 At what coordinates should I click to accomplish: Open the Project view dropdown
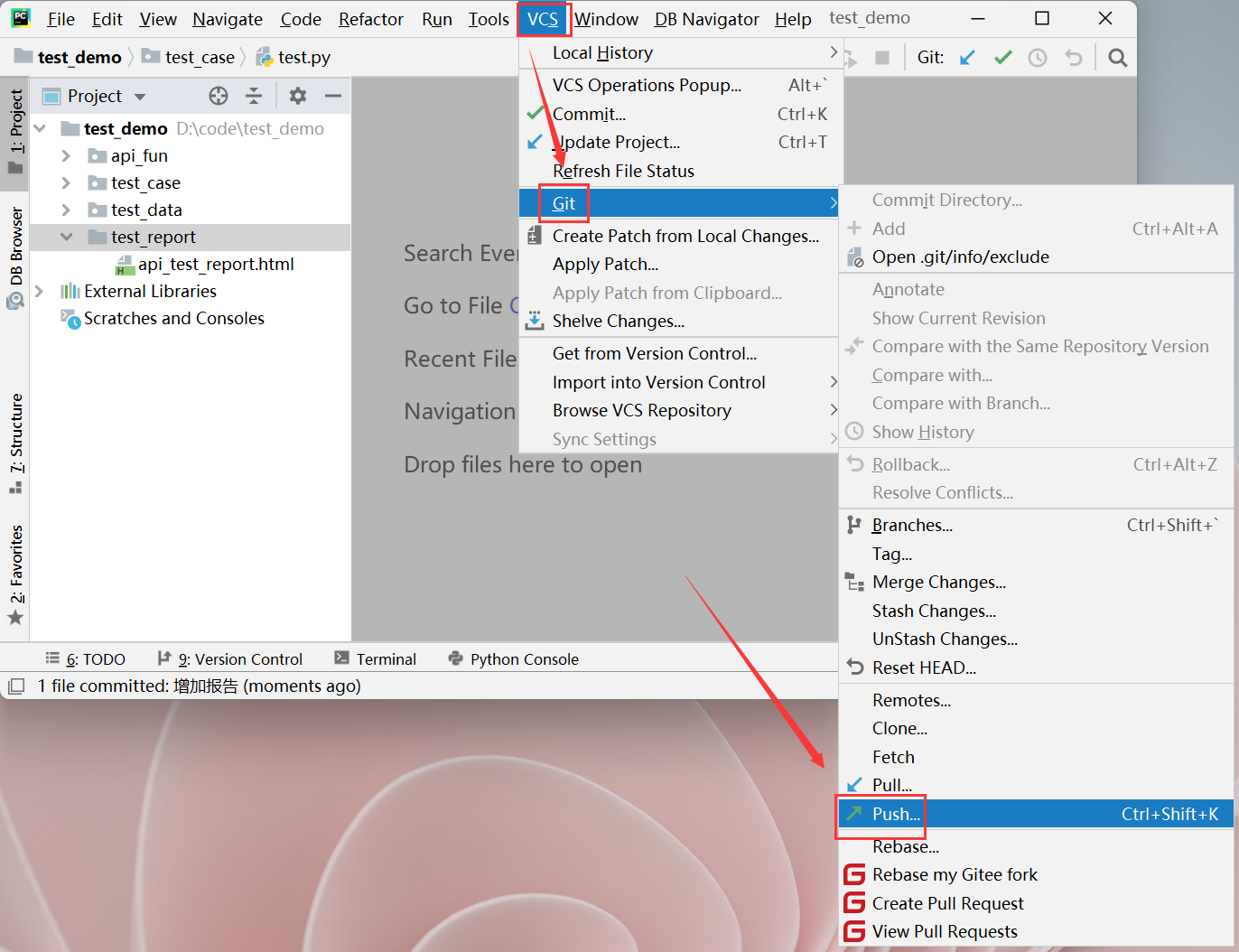pos(140,97)
